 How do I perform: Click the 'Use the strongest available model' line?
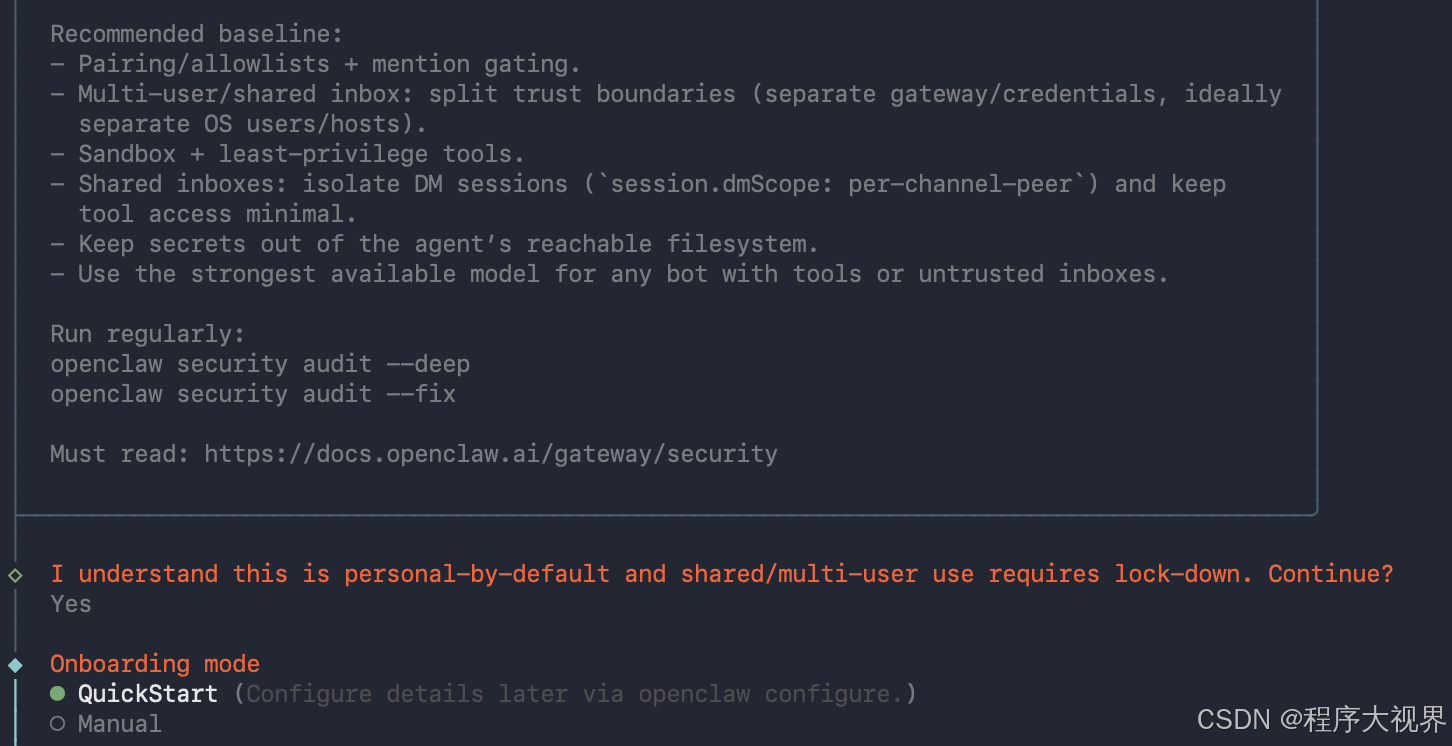coord(609,274)
